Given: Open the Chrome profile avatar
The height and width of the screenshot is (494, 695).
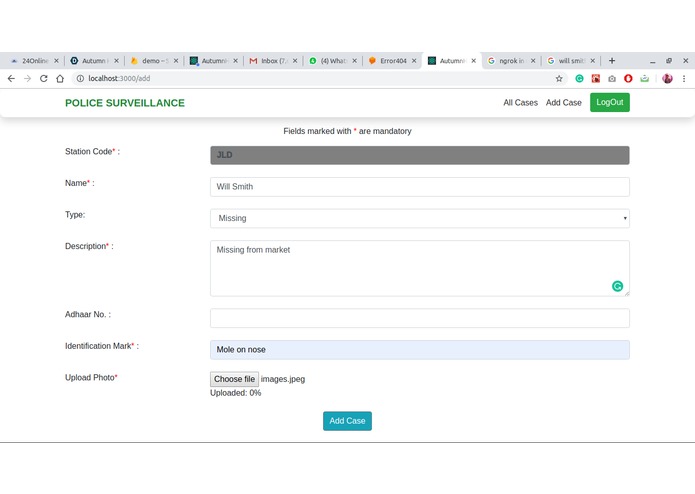Looking at the screenshot, I should tap(667, 78).
